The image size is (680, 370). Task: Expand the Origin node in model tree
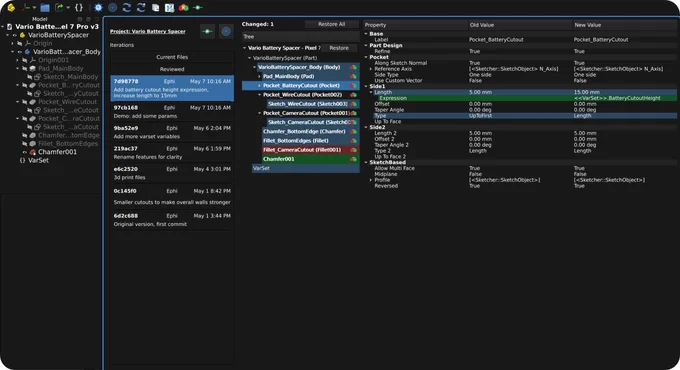[x=13, y=43]
